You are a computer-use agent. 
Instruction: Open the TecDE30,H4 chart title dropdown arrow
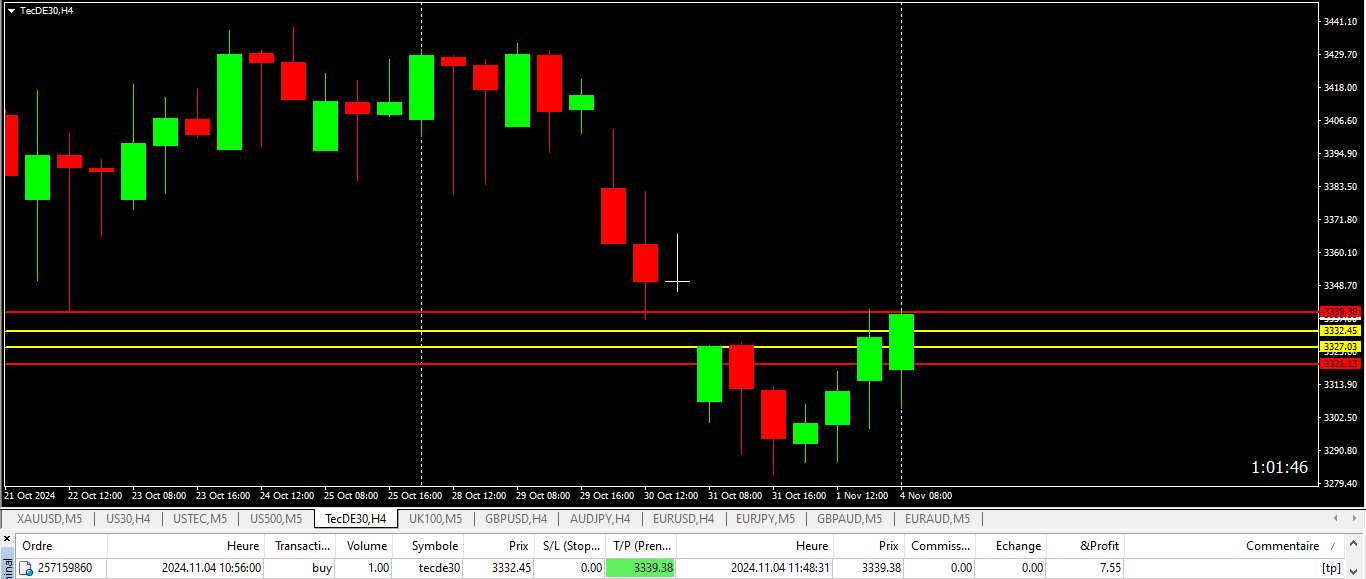11,10
